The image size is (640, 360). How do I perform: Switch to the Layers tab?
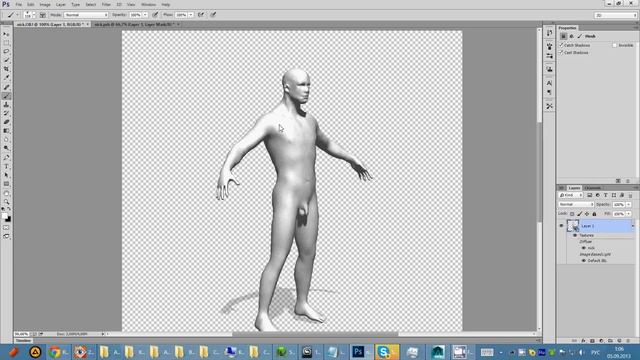(x=574, y=188)
